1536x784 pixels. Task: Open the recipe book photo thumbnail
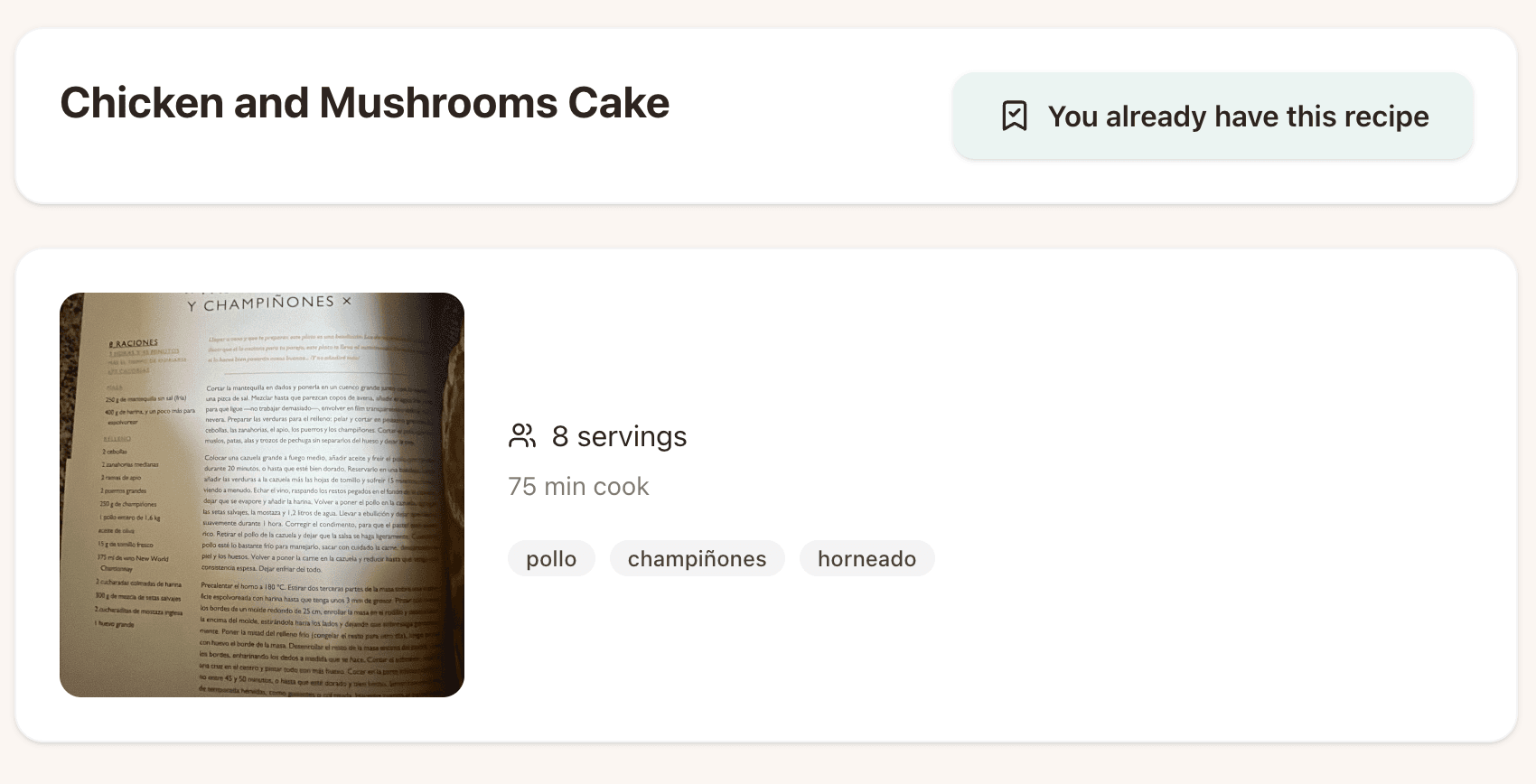262,495
